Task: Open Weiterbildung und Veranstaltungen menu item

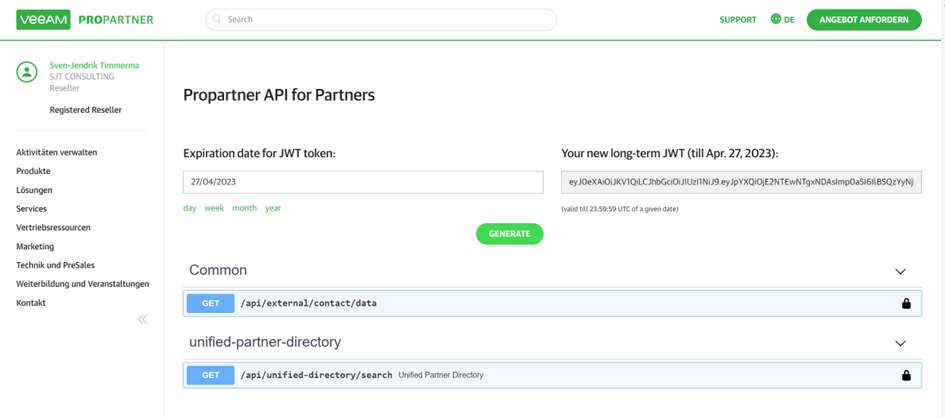Action: (83, 284)
